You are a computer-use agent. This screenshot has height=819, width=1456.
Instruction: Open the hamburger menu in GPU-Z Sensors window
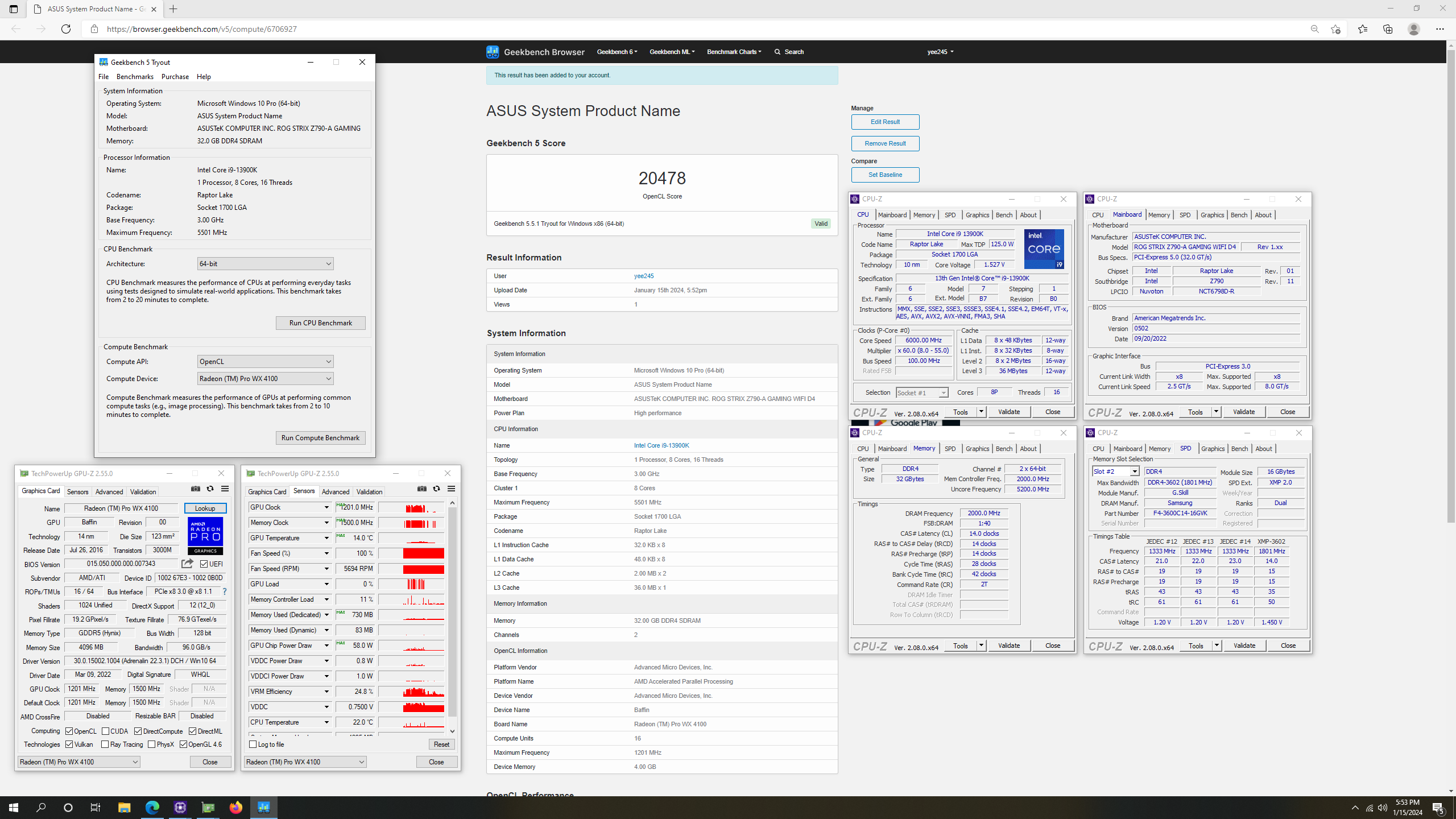(x=452, y=489)
